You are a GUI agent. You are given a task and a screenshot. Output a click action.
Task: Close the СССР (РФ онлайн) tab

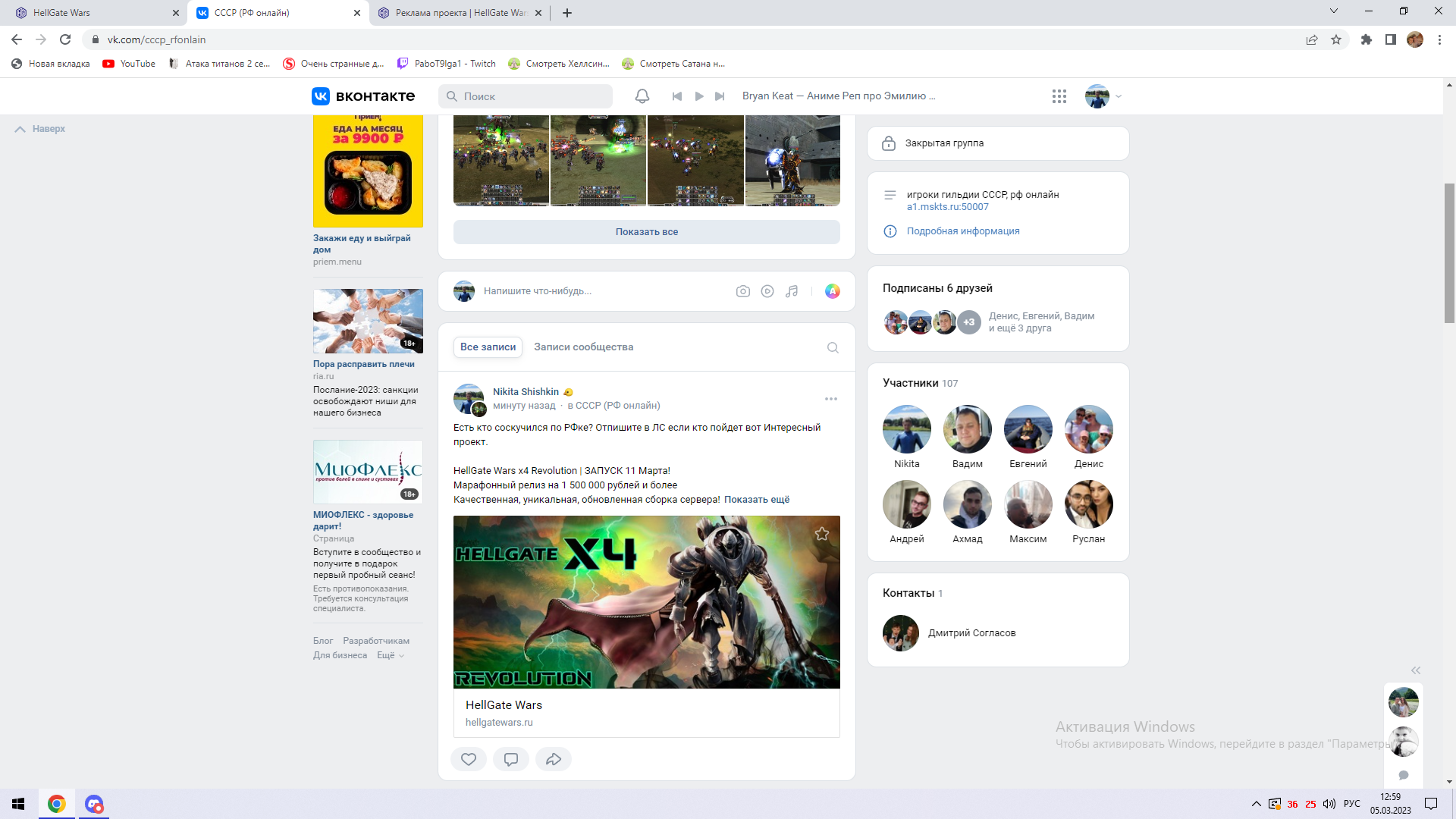[x=357, y=13]
